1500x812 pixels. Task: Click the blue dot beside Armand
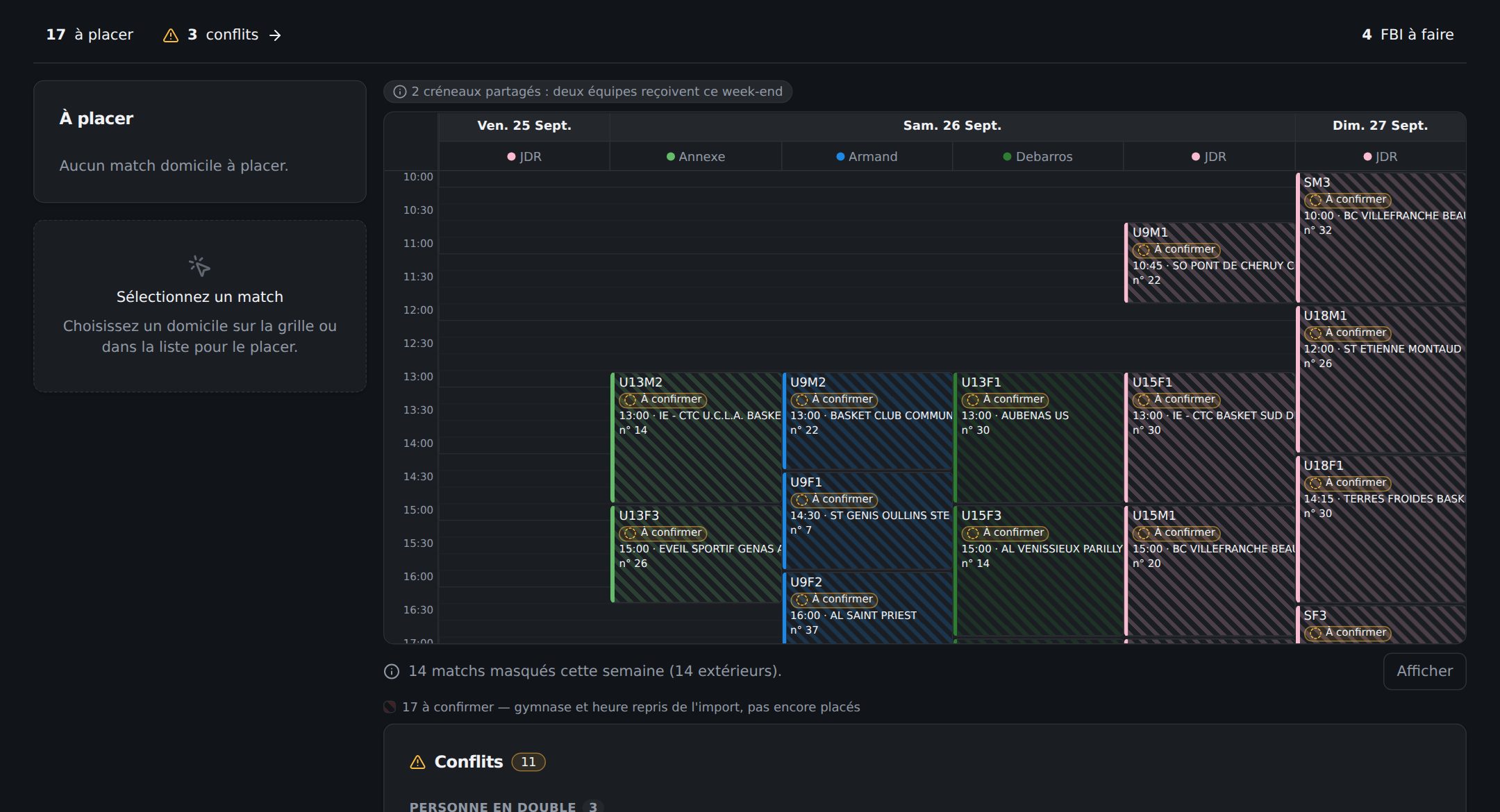840,157
